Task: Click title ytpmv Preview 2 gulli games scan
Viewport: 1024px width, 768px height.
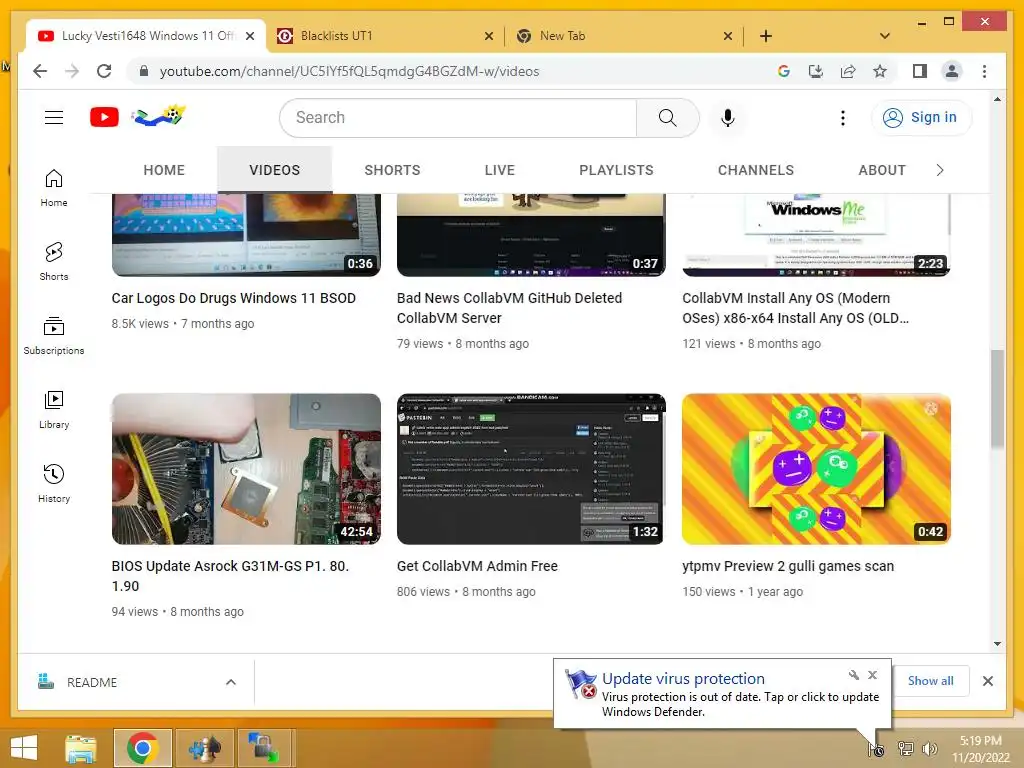Action: (x=788, y=566)
